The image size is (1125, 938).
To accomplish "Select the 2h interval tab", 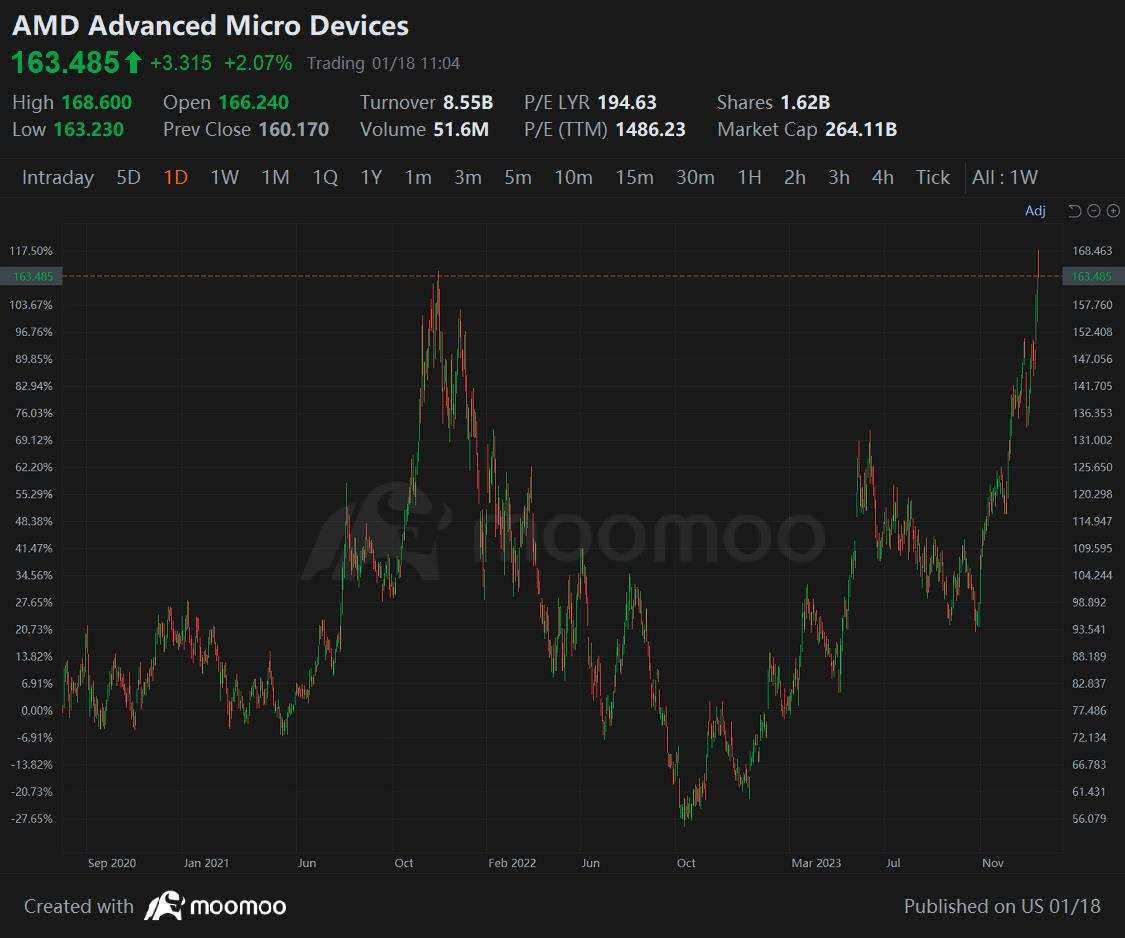I will point(795,177).
